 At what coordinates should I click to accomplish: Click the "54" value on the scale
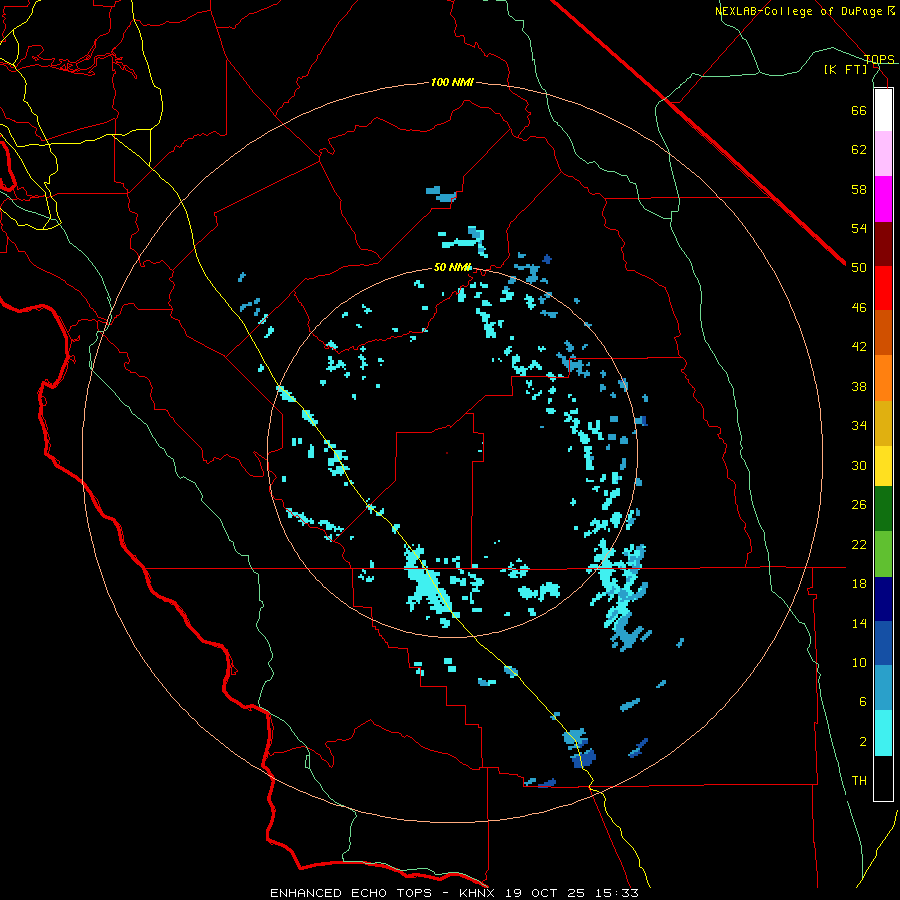859,228
